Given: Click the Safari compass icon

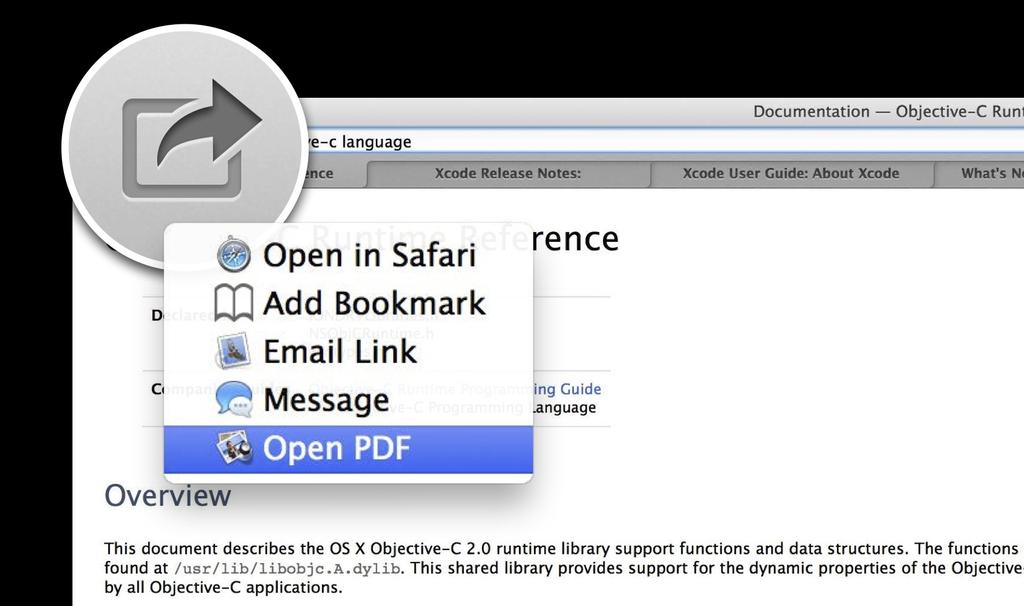Looking at the screenshot, I should [234, 255].
